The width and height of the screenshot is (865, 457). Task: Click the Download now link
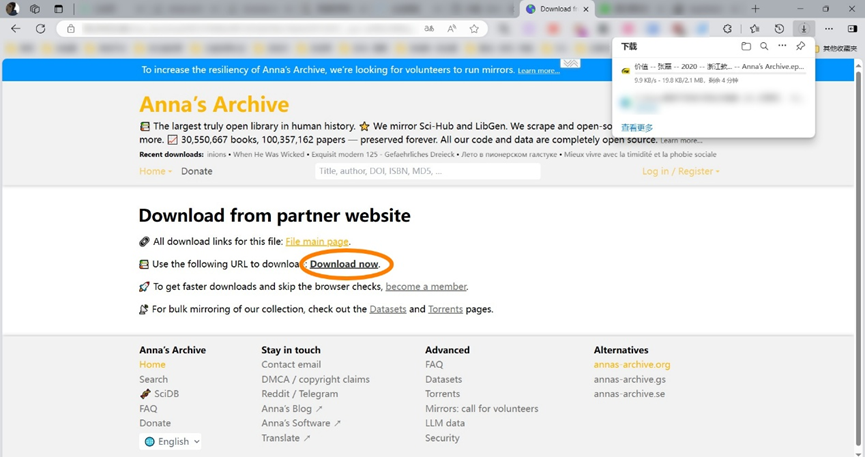tap(344, 264)
